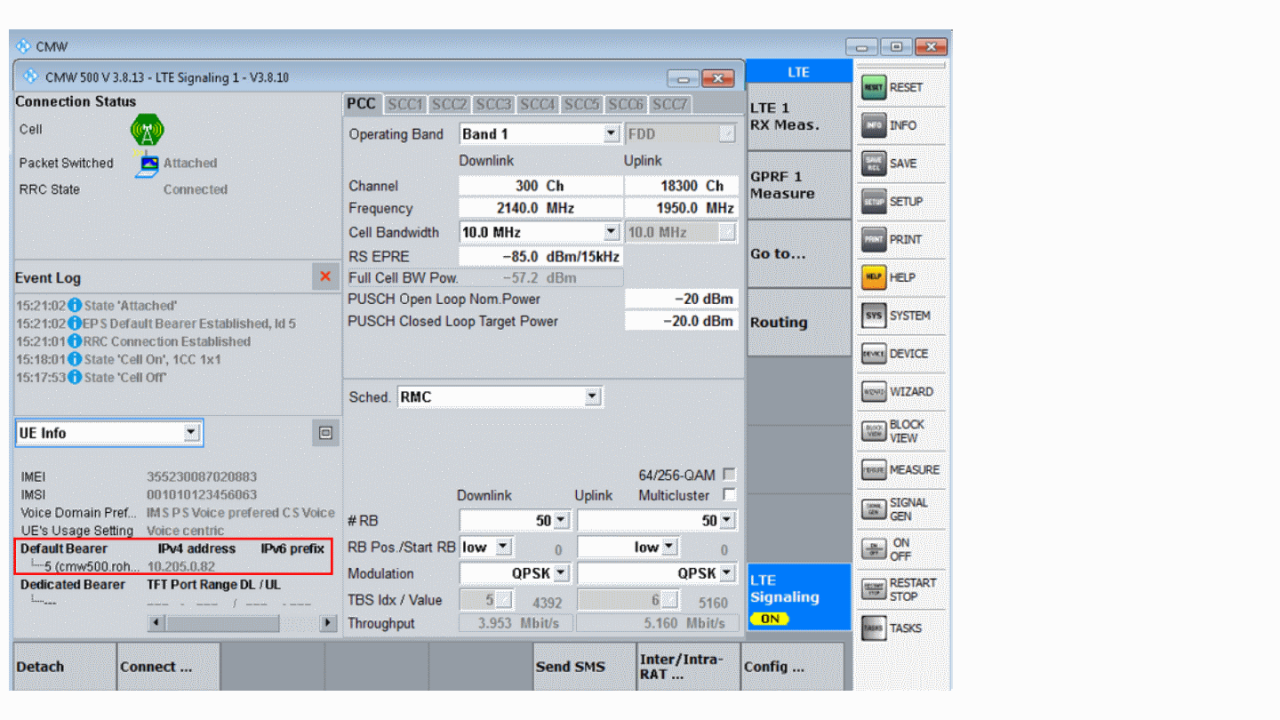Image resolution: width=1280 pixels, height=720 pixels.
Task: Open the uplink Modulation QPSK dropdown
Action: (x=727, y=573)
